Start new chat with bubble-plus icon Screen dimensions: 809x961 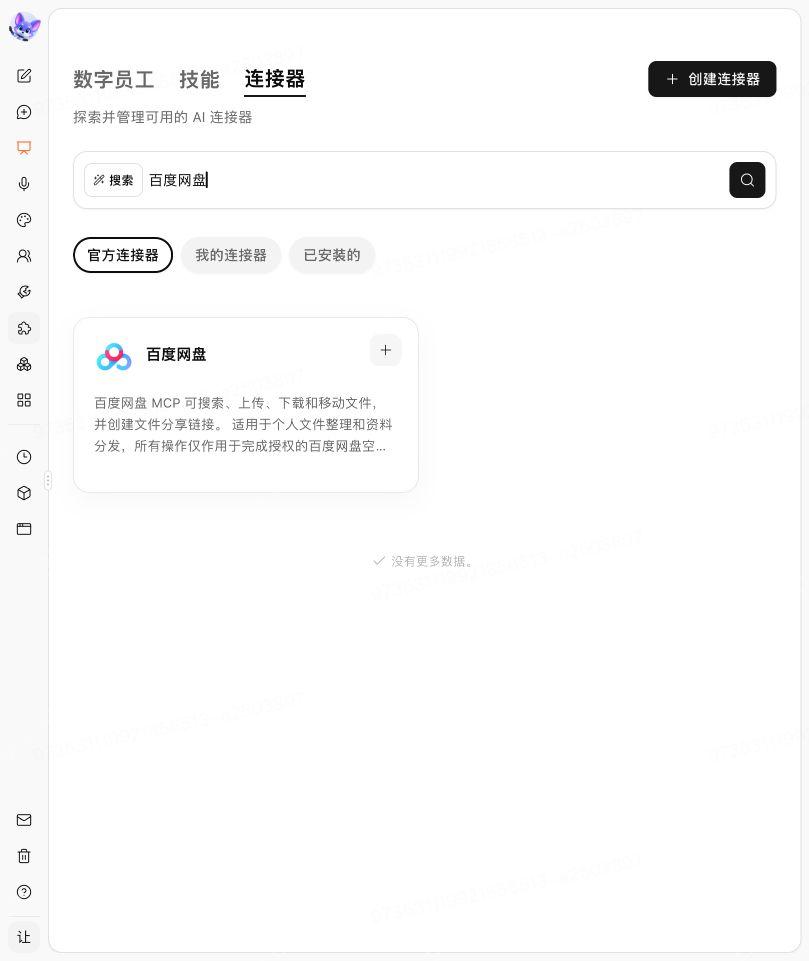[x=24, y=112]
